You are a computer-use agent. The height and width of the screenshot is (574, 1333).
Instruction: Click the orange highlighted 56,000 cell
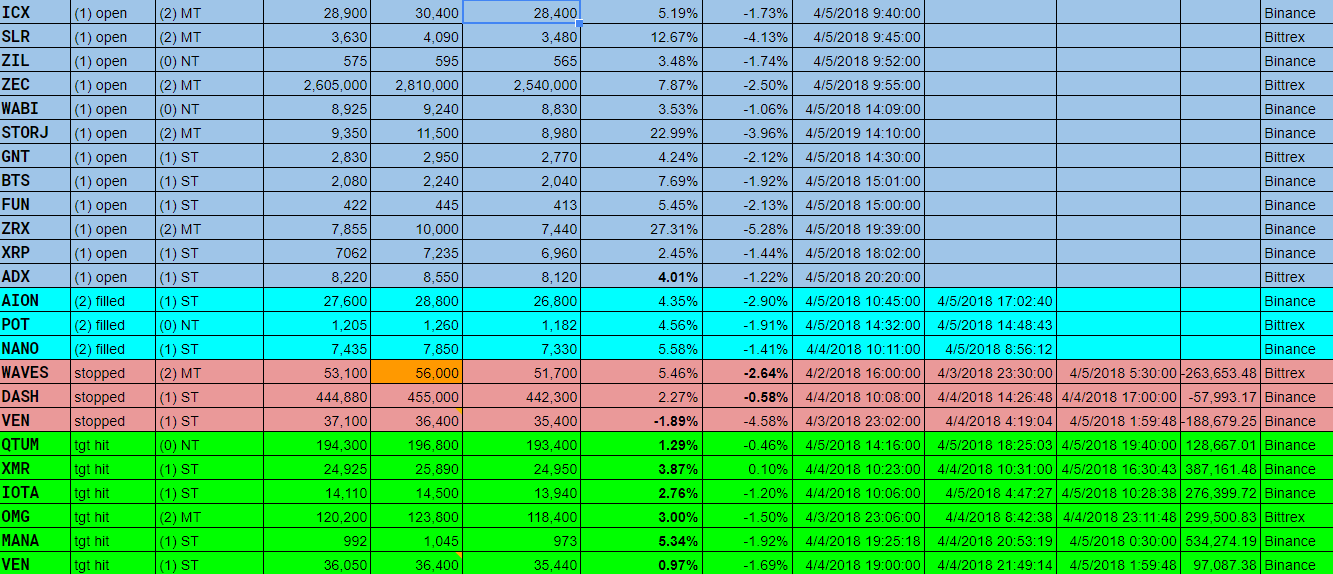click(417, 373)
